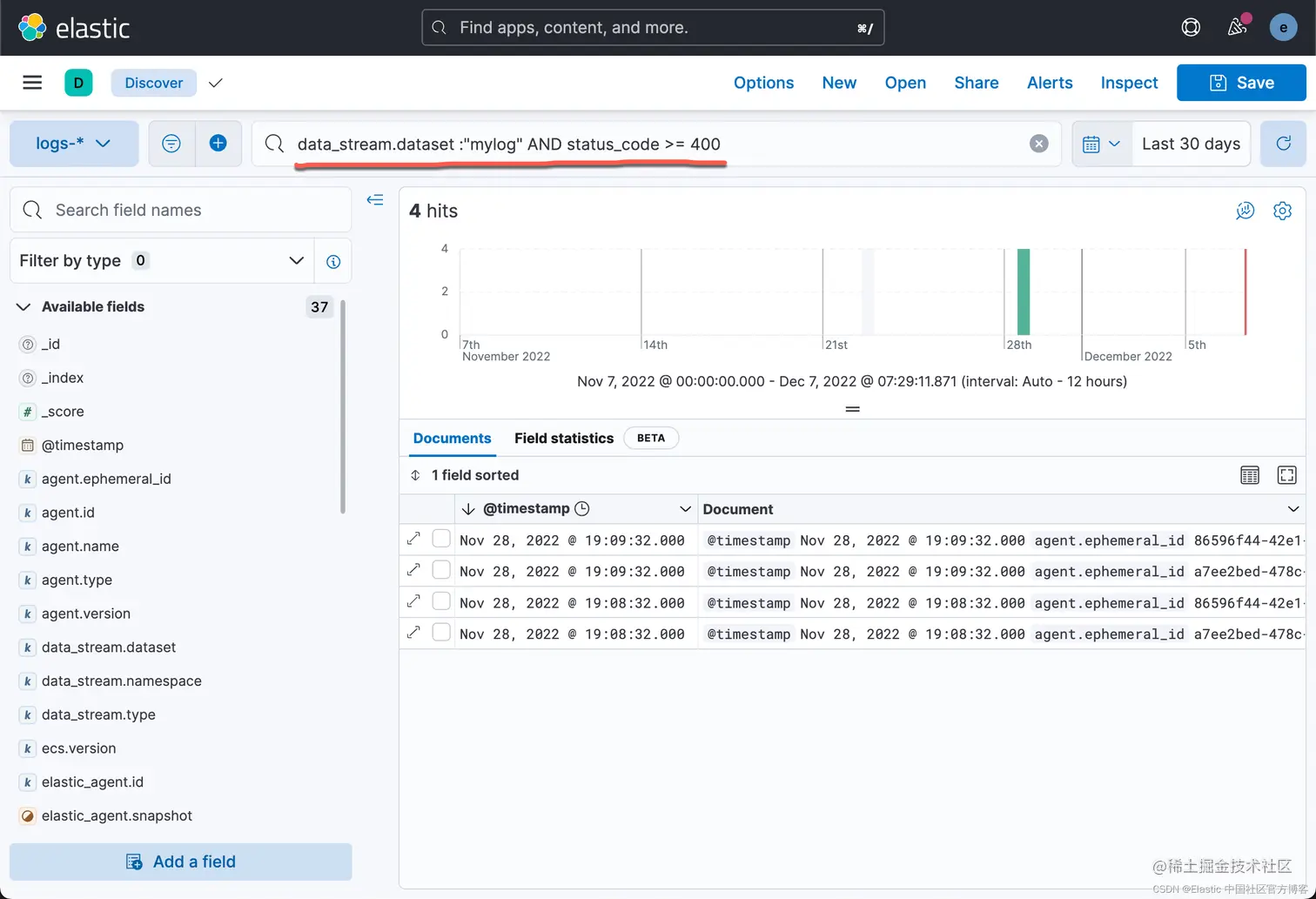Click the @timestamp sort direction arrow

tap(468, 509)
